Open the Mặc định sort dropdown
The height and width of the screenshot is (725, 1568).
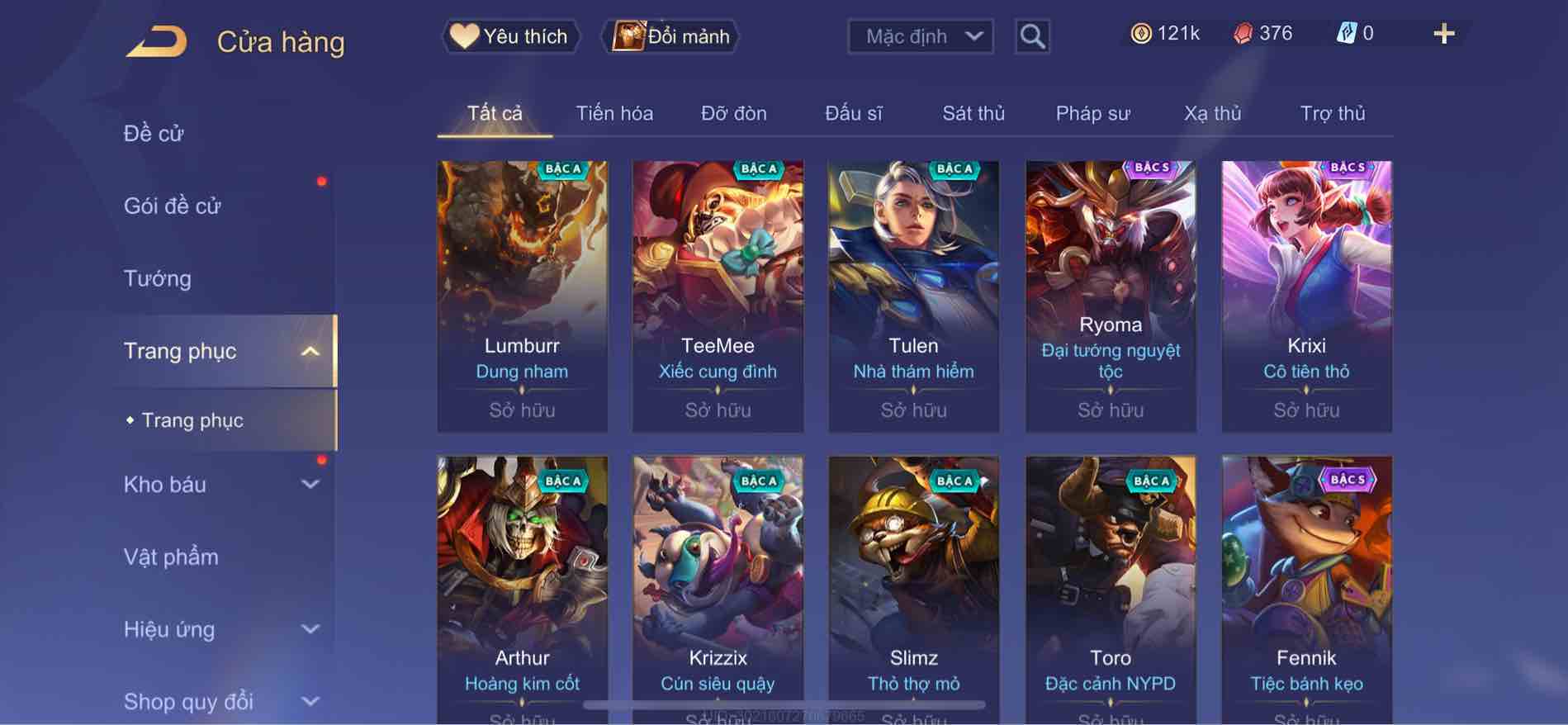(x=920, y=36)
